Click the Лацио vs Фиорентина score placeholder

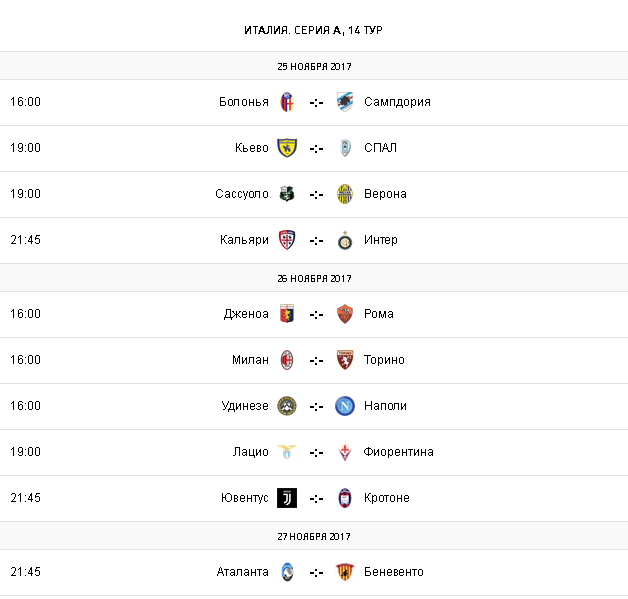[x=316, y=452]
